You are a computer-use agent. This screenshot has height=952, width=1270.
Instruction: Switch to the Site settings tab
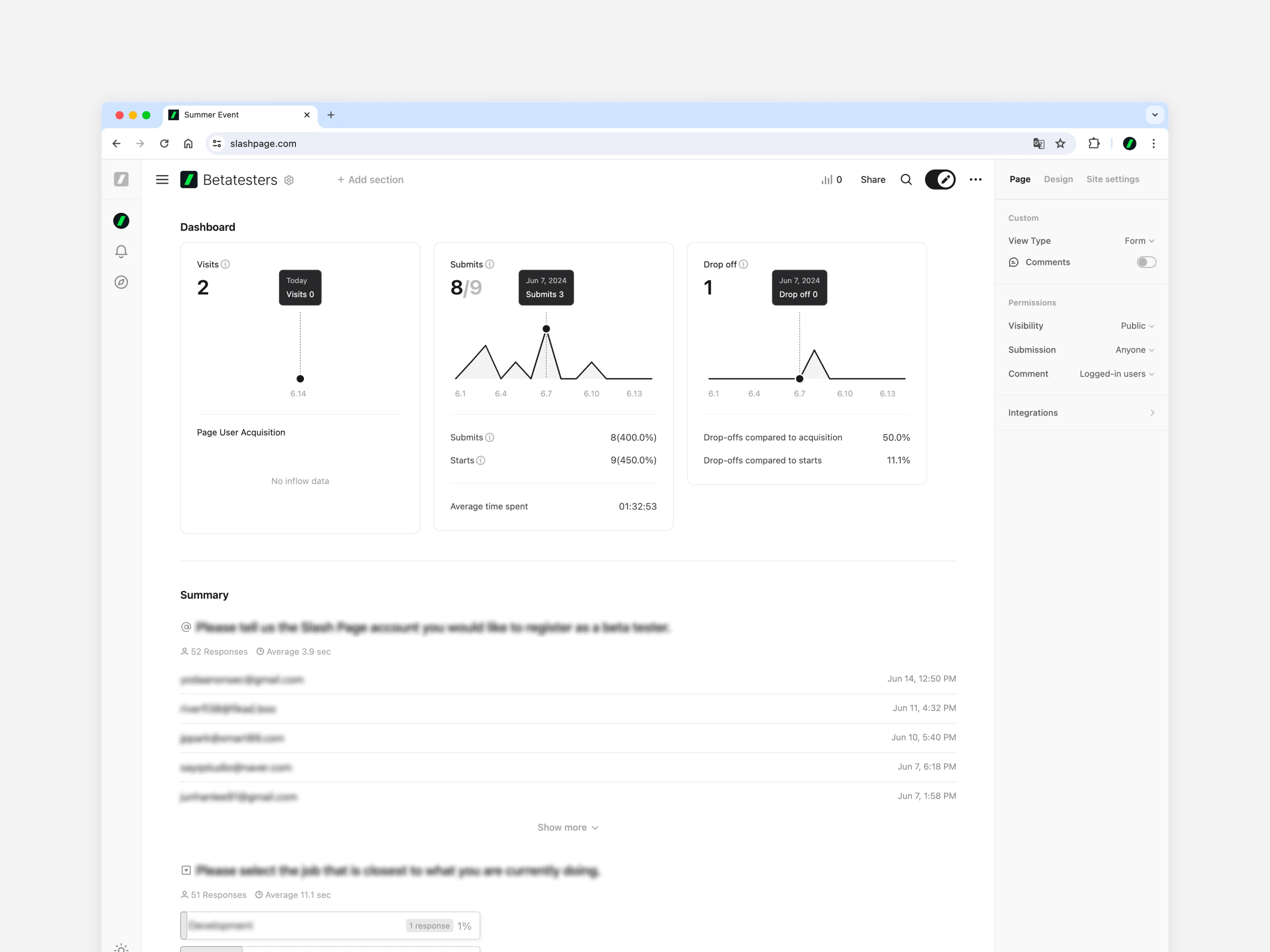pos(1112,179)
